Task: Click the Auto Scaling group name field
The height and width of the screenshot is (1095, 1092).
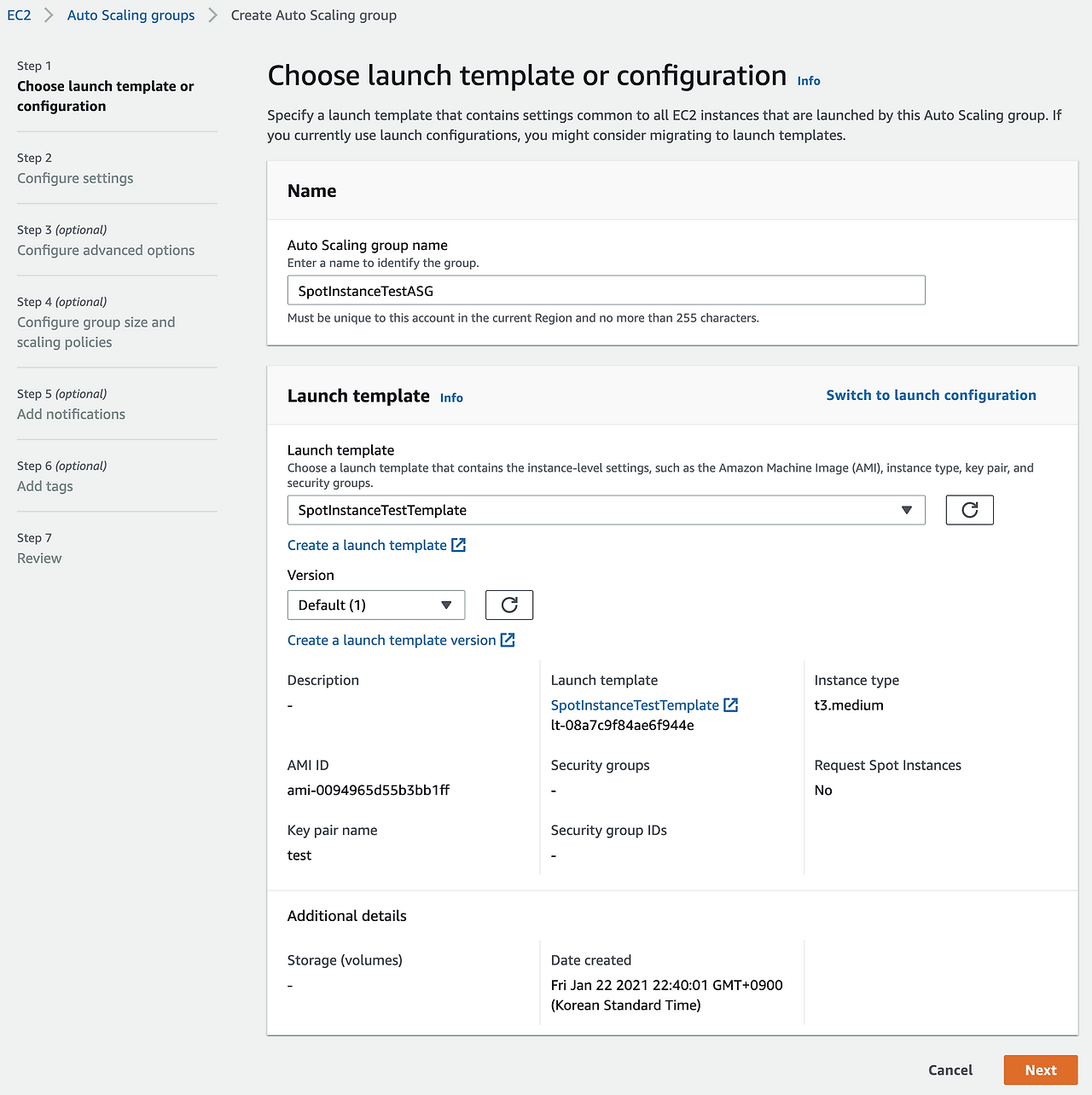Action: pos(606,290)
